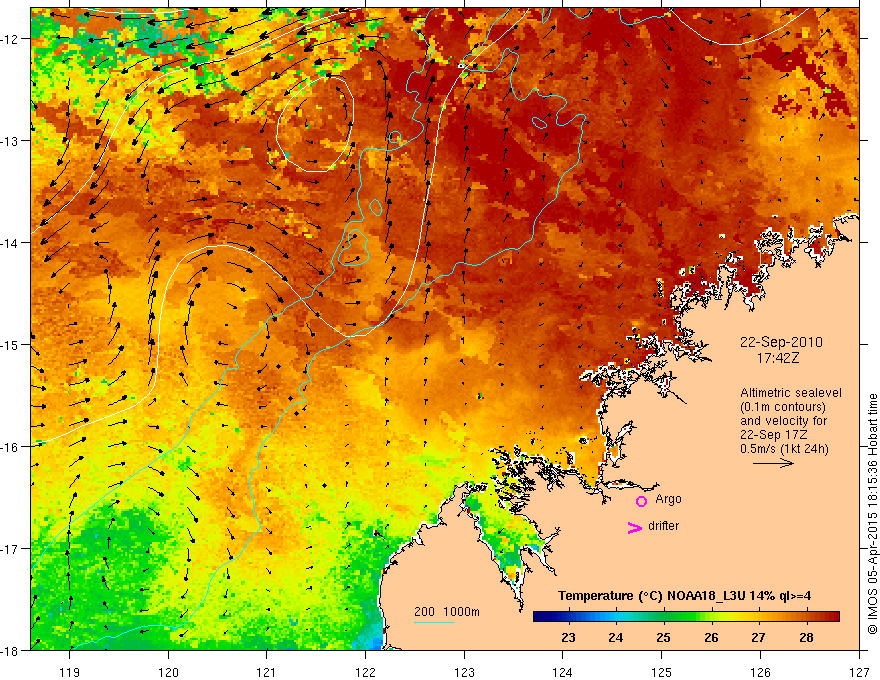The width and height of the screenshot is (880, 680).
Task: Click the cyan 200 1000m isobath legend line
Action: [x=434, y=622]
